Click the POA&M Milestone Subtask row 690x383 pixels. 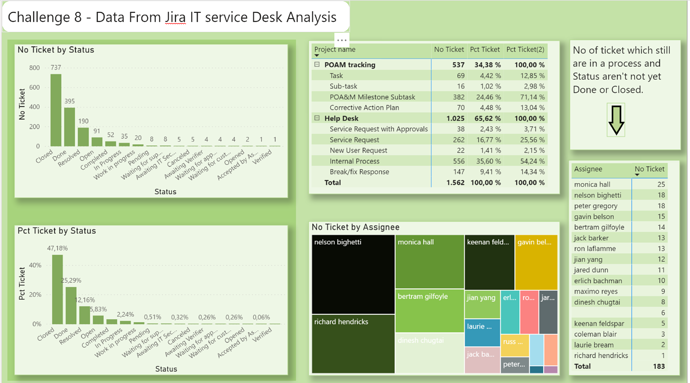(429, 97)
